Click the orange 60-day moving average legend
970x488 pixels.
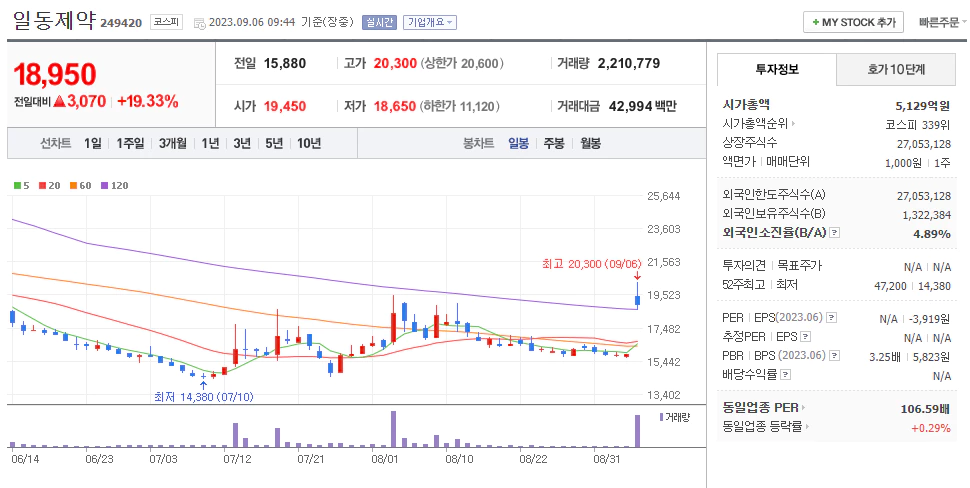[80, 186]
